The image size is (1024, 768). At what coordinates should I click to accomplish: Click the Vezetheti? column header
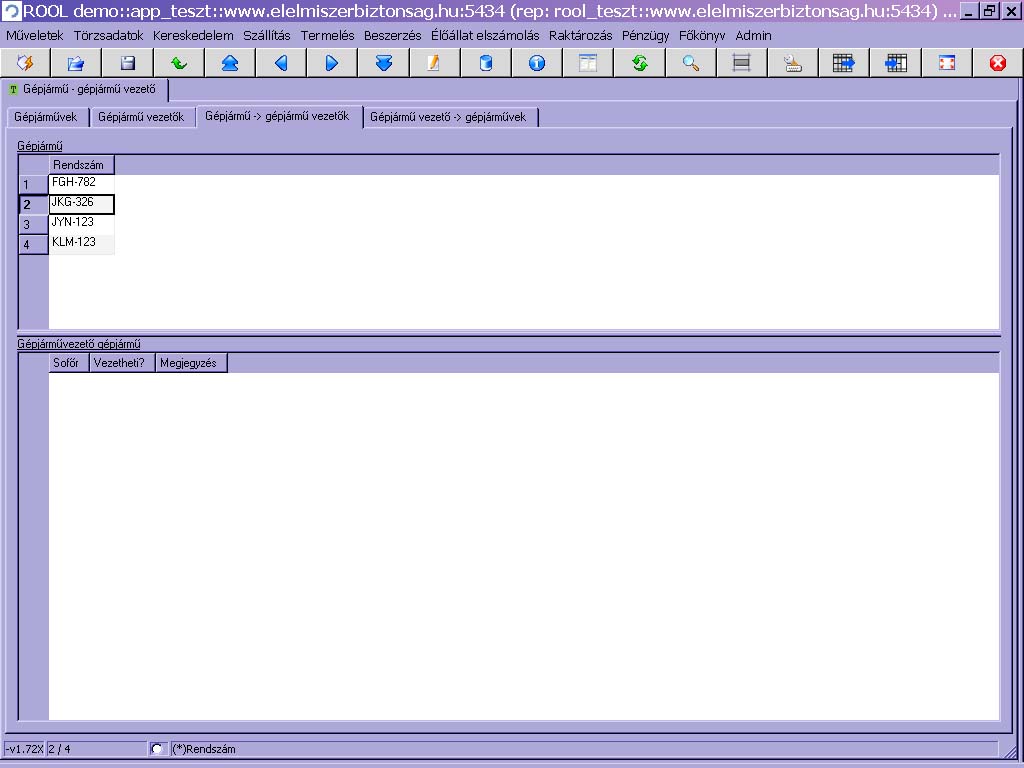(121, 363)
